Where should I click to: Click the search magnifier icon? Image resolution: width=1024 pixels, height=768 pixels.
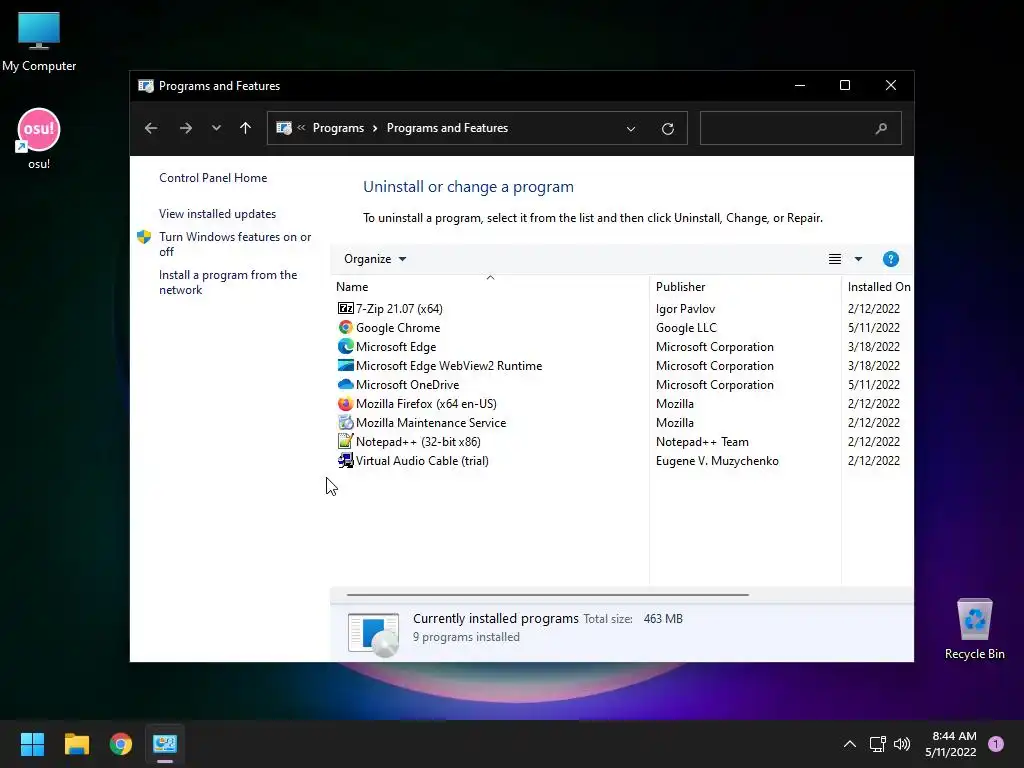[x=881, y=128]
